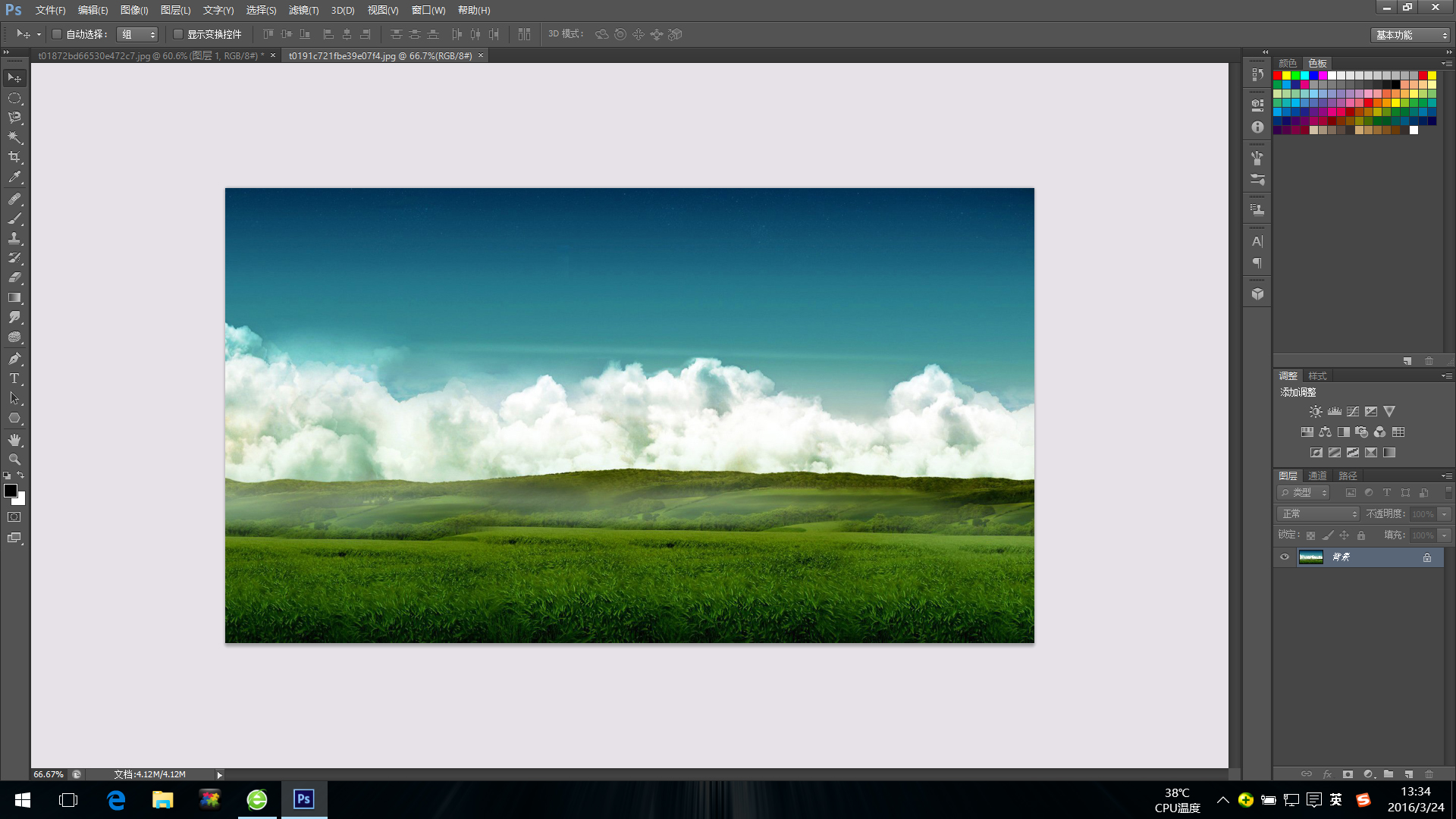Image resolution: width=1456 pixels, height=819 pixels.
Task: Select the Zoom tool in toolbar
Action: pyautogui.click(x=14, y=460)
